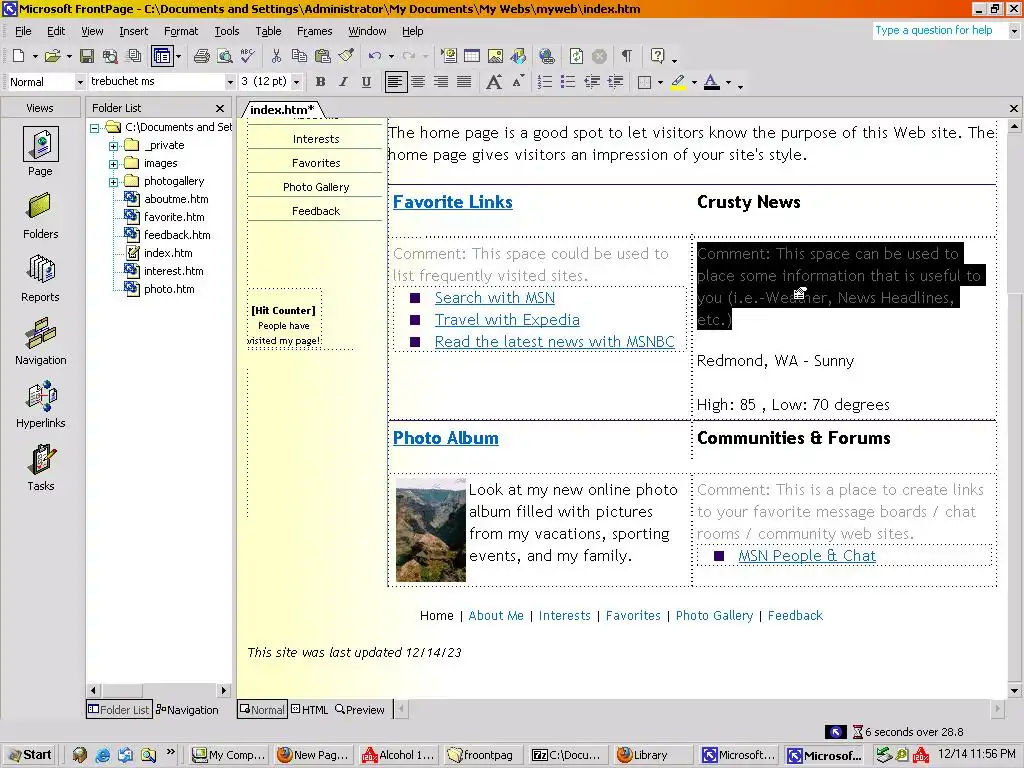This screenshot has height=768, width=1024.
Task: Open the font size 3 (12 pt) dropdown
Action: tap(296, 82)
